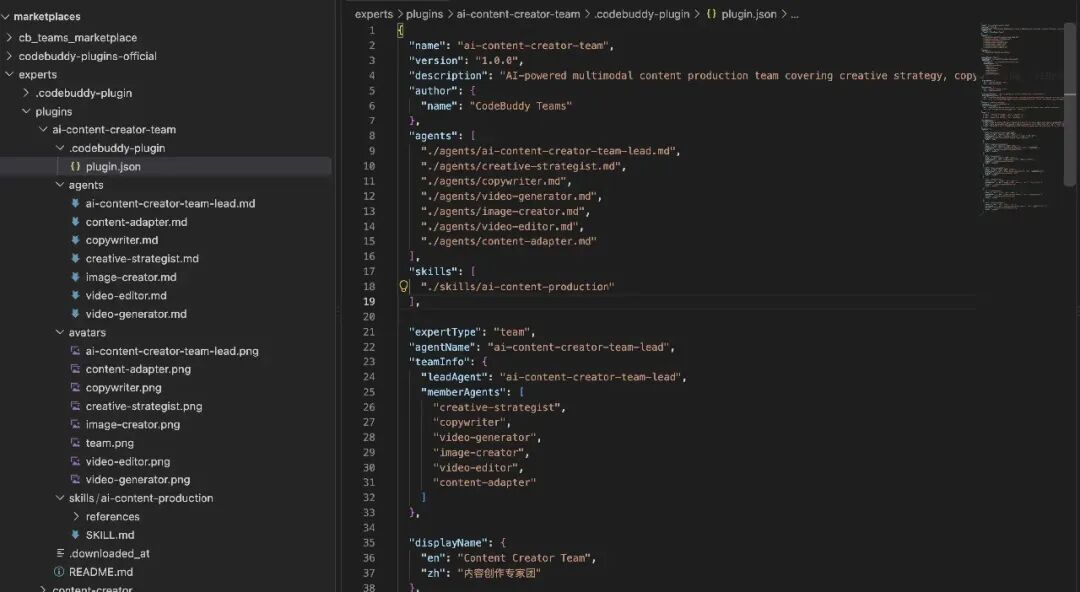Click "./skills/ai-content-production" string on line 18

[x=517, y=286]
